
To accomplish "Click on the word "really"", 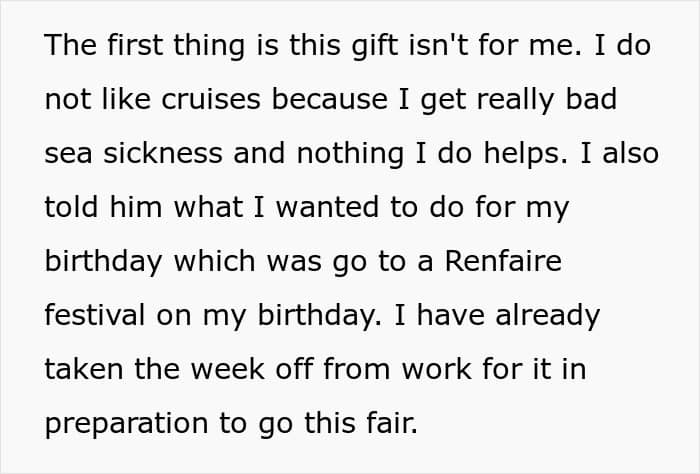I will pos(511,100).
